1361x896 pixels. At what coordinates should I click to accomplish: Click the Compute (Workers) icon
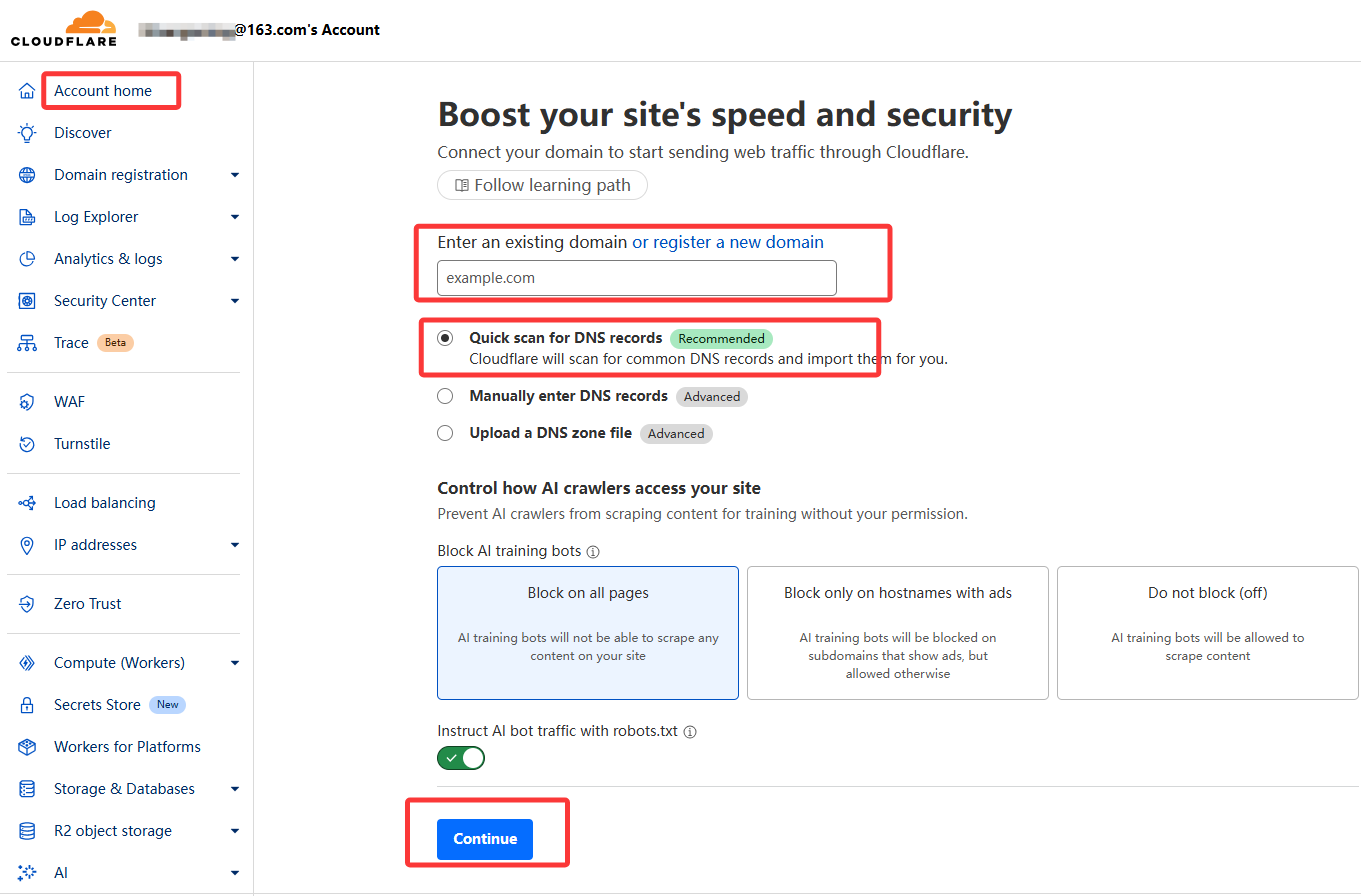pyautogui.click(x=27, y=663)
